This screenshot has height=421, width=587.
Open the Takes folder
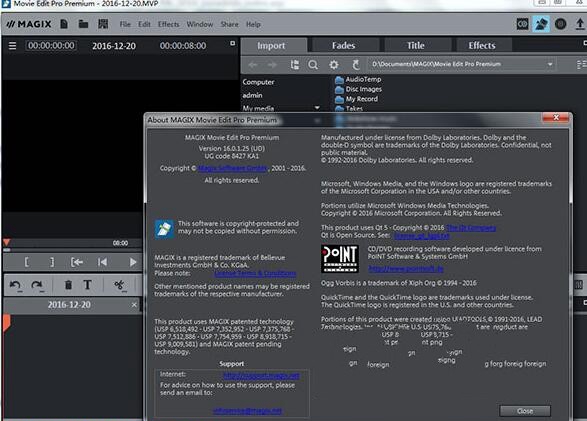coord(349,109)
